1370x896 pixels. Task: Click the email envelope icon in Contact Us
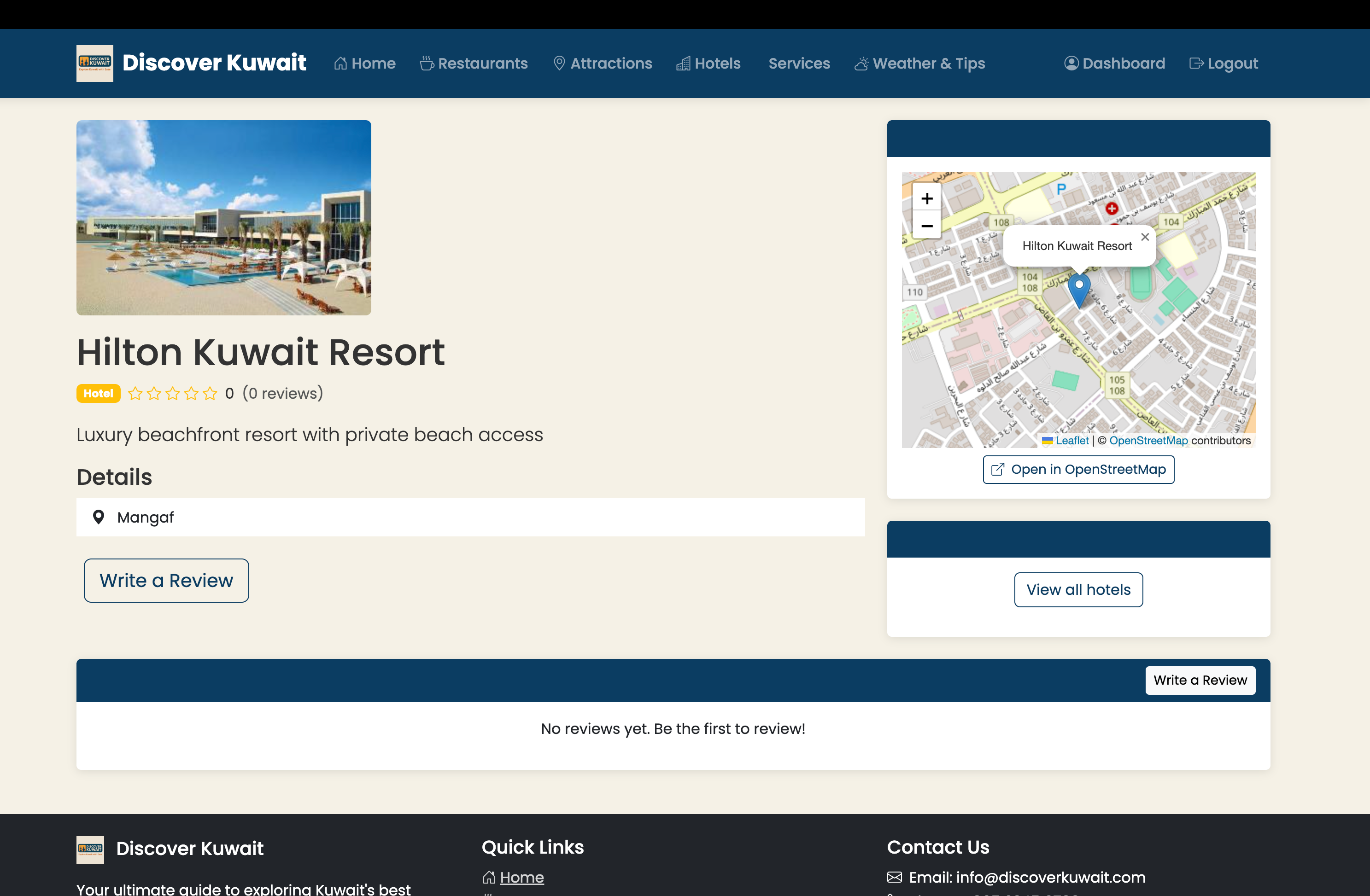tap(895, 878)
